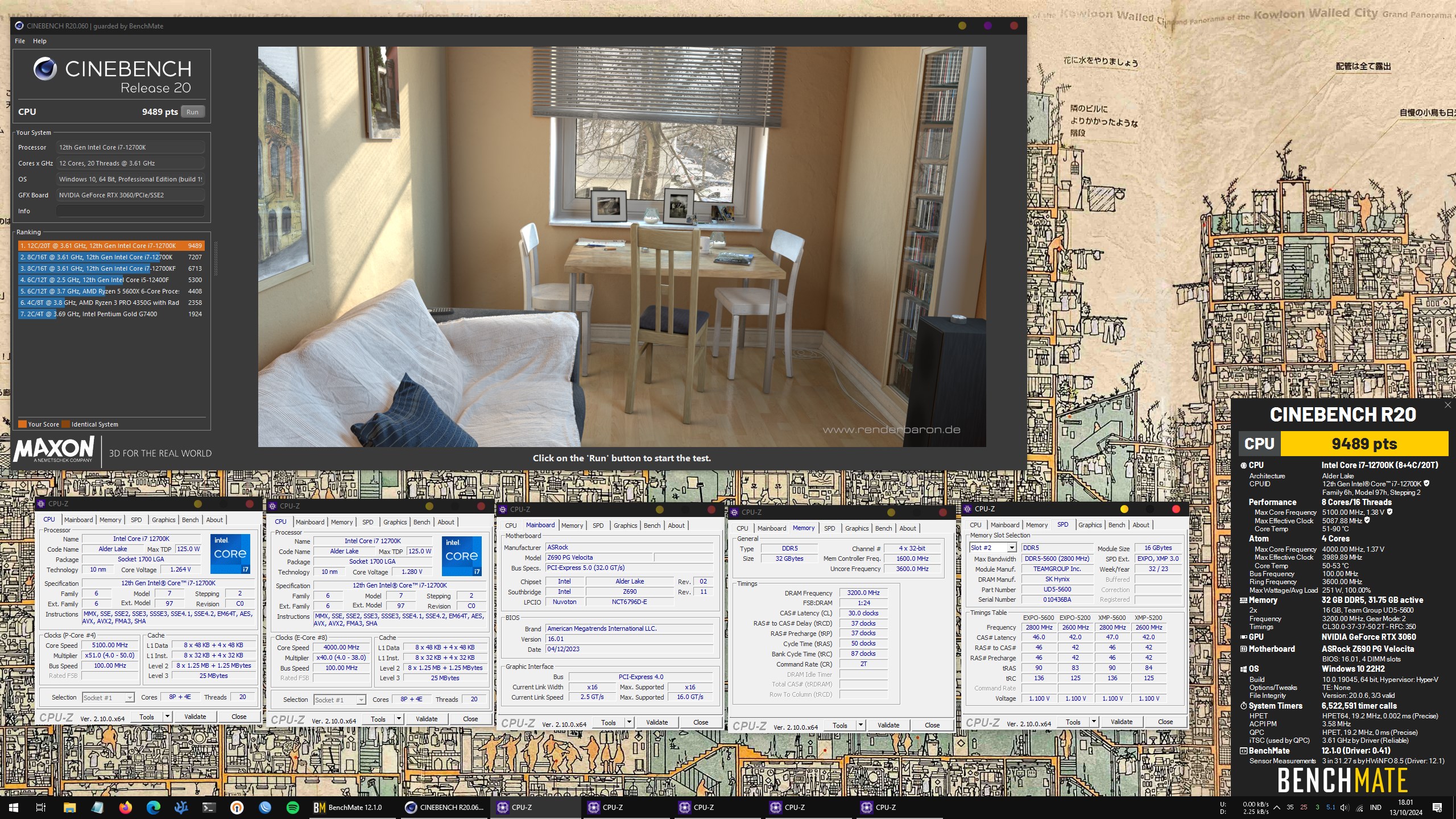Close the BenchMate result overlay with X
Screen dimensions: 1456x819
1447,404
